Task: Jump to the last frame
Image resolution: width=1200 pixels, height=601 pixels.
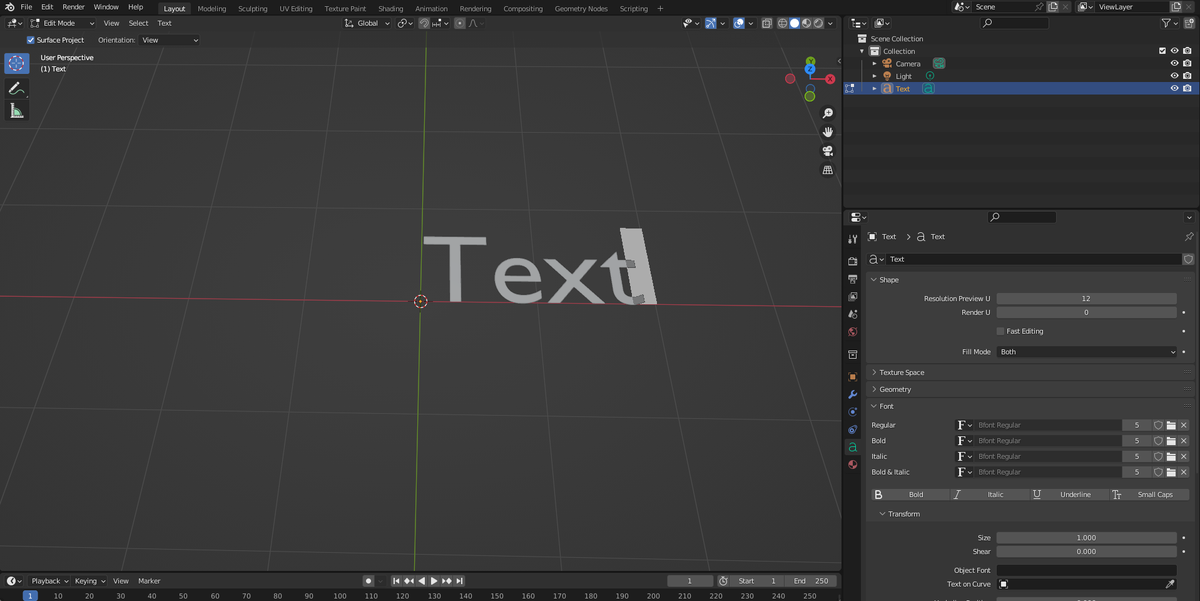Action: [x=459, y=581]
